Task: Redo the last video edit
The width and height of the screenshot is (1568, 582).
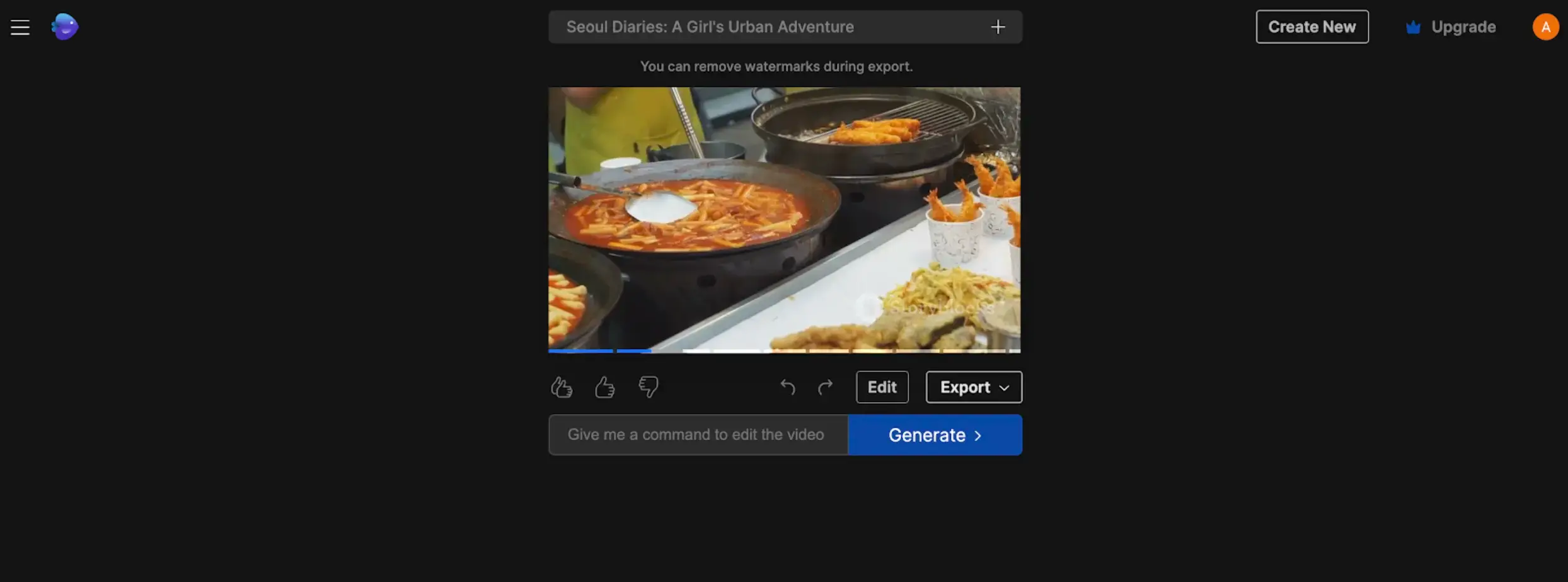Action: [825, 387]
